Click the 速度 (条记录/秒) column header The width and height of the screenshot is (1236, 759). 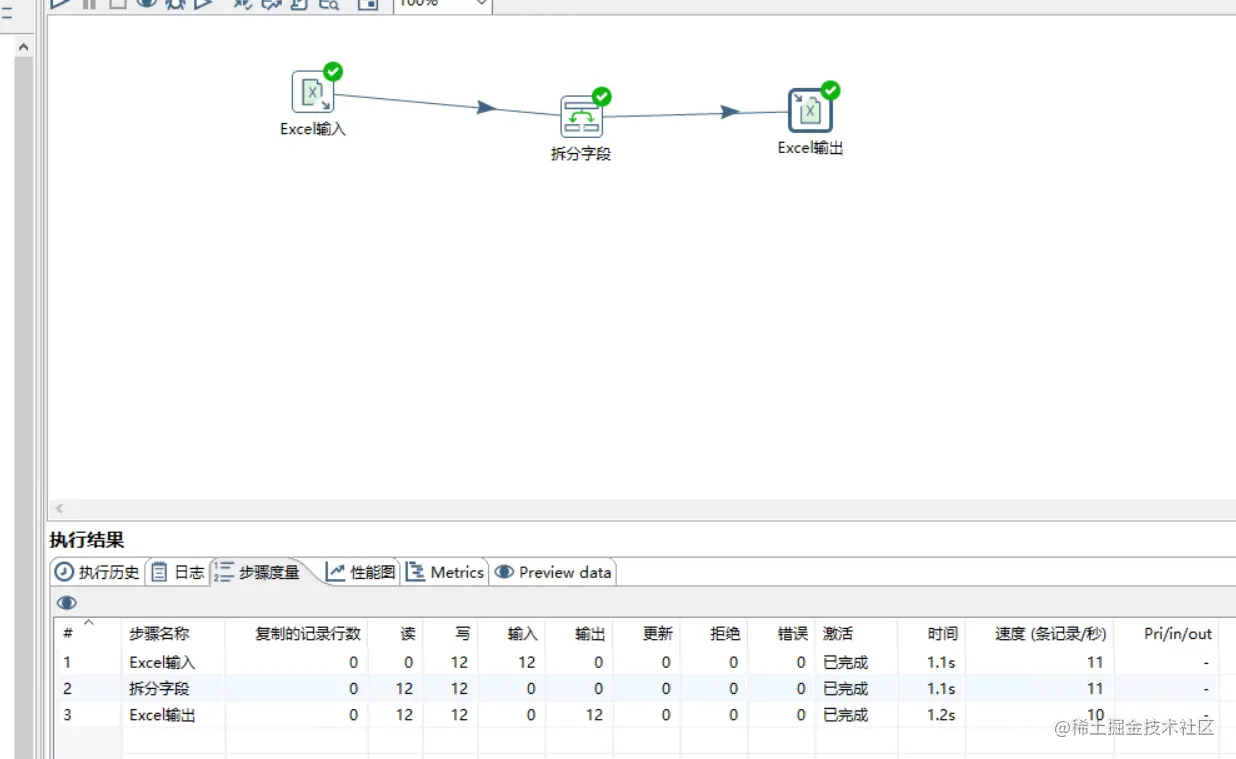click(1040, 633)
